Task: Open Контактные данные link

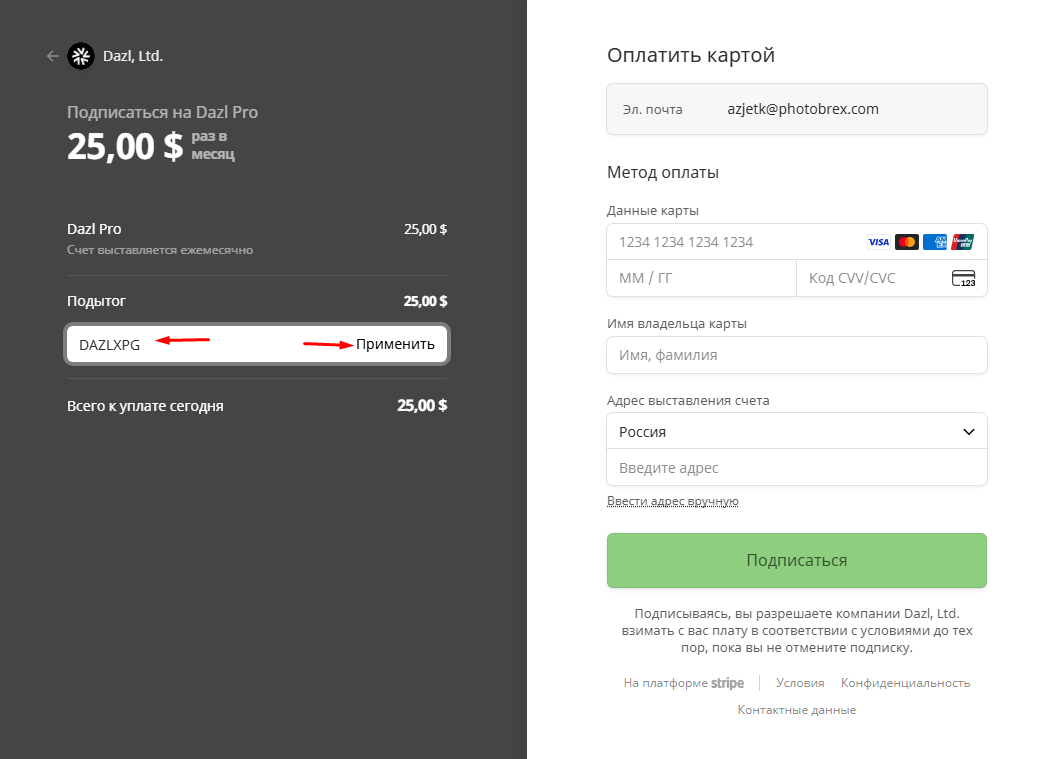Action: (796, 710)
